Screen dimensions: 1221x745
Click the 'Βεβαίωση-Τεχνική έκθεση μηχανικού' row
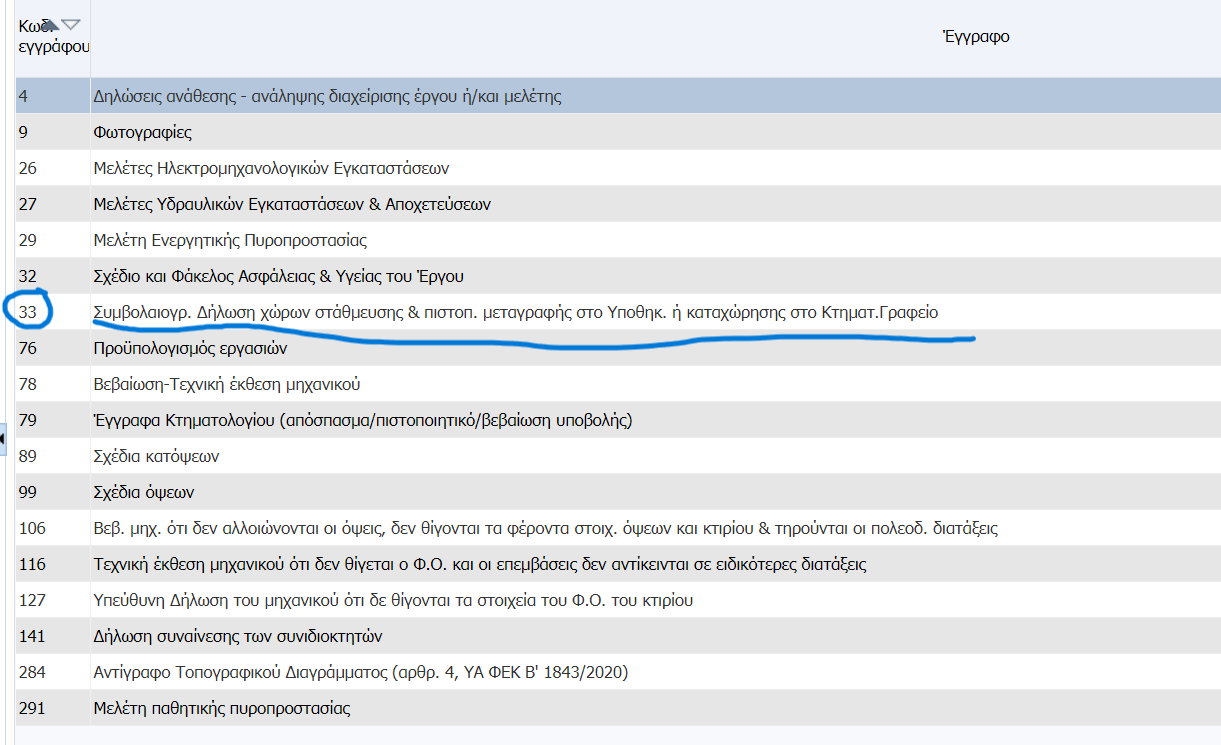[226, 385]
